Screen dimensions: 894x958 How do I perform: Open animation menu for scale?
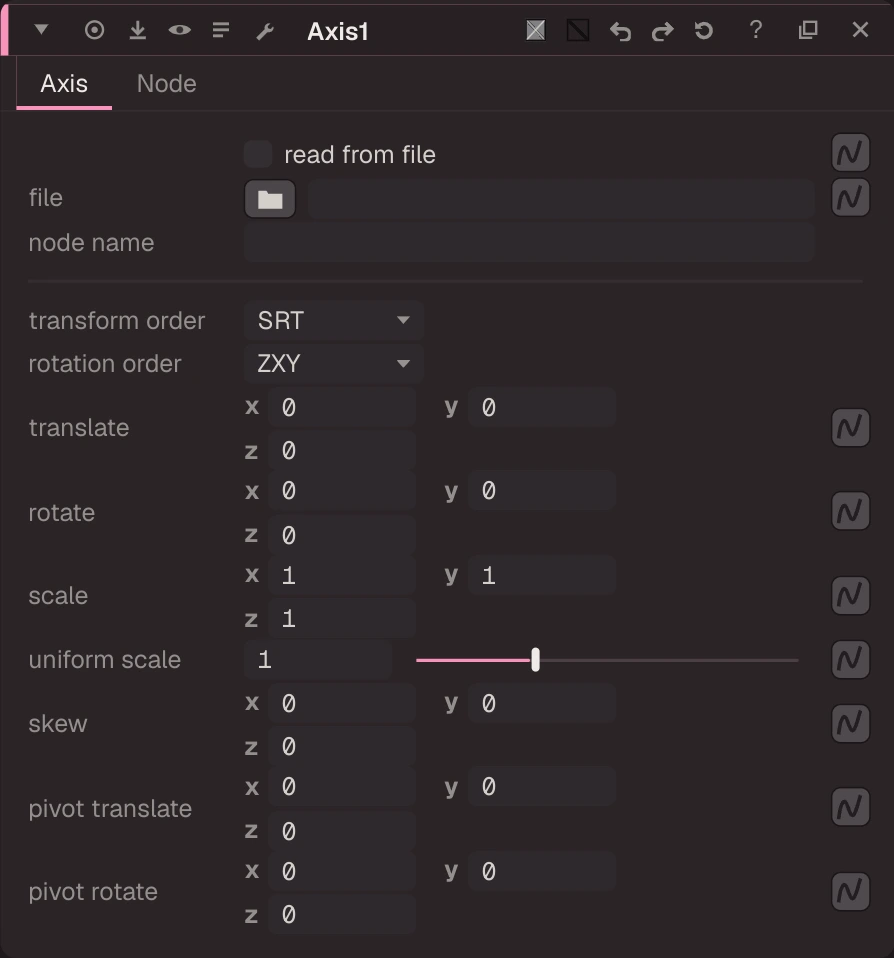point(850,595)
